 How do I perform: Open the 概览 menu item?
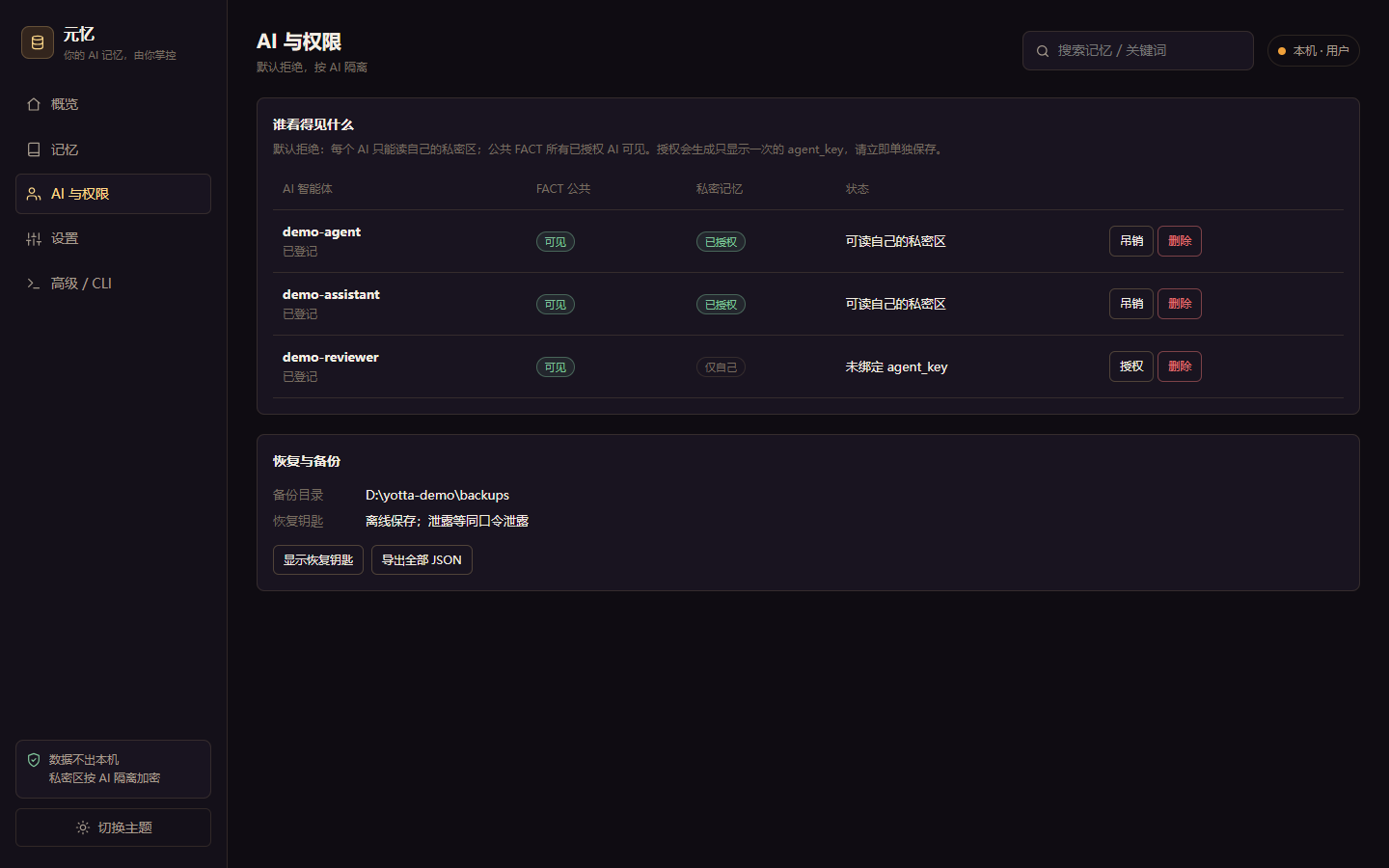click(x=113, y=104)
